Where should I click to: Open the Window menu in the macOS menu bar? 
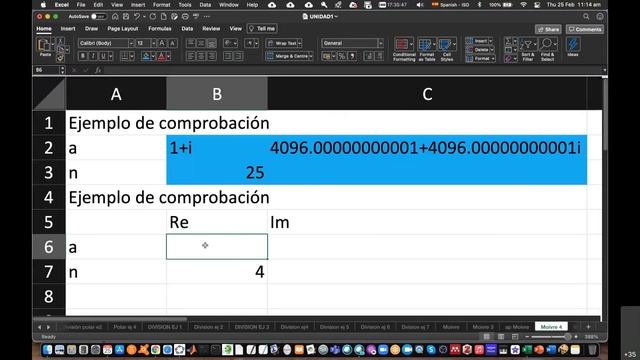pos(229,5)
